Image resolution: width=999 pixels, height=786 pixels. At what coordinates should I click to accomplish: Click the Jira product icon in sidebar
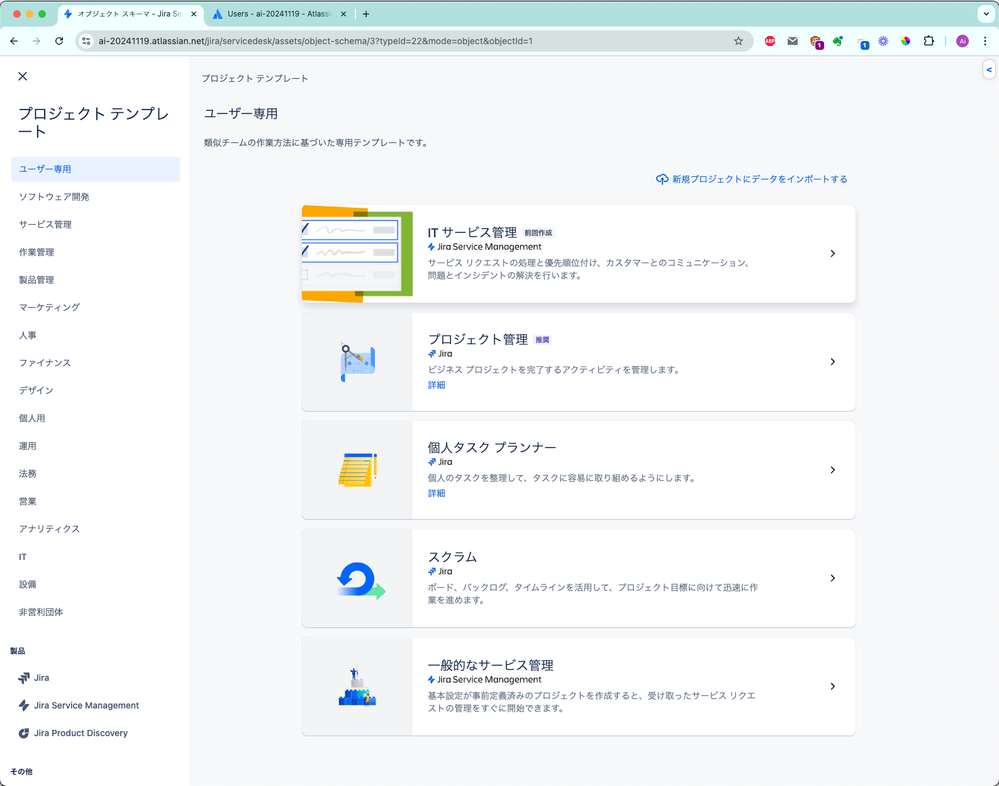[x=22, y=677]
